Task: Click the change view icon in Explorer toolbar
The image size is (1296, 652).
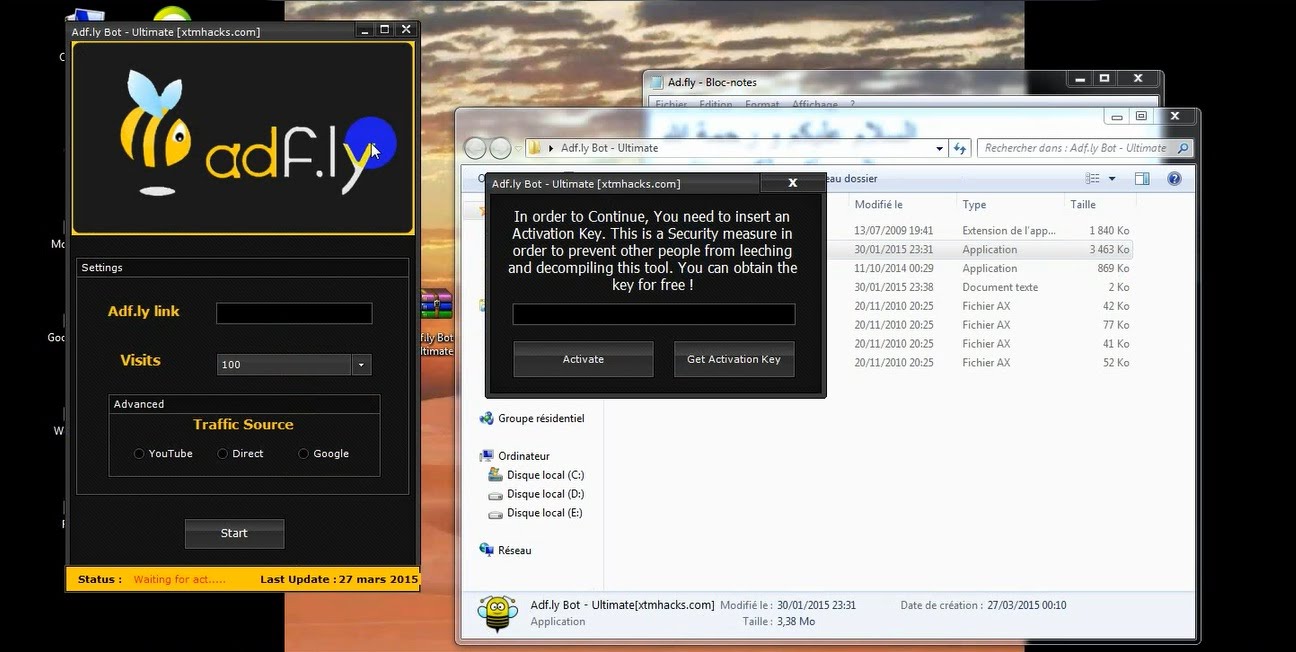Action: click(1093, 179)
